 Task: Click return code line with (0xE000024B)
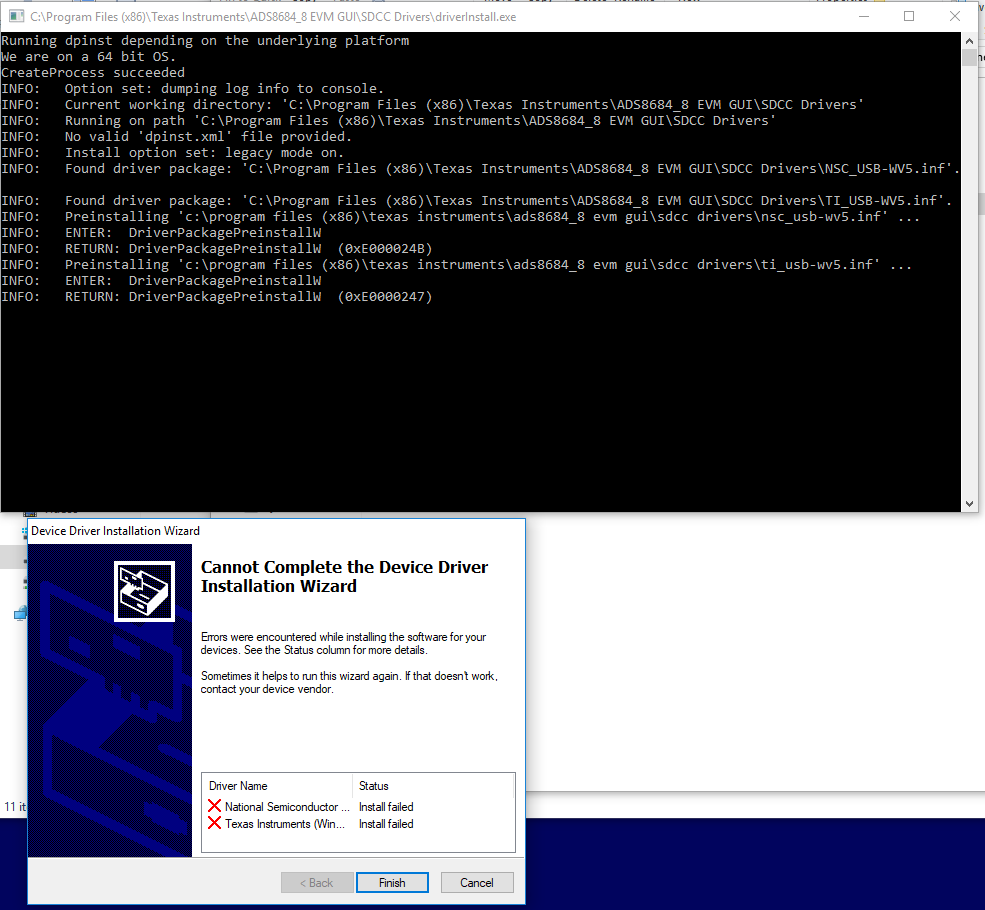click(x=217, y=249)
